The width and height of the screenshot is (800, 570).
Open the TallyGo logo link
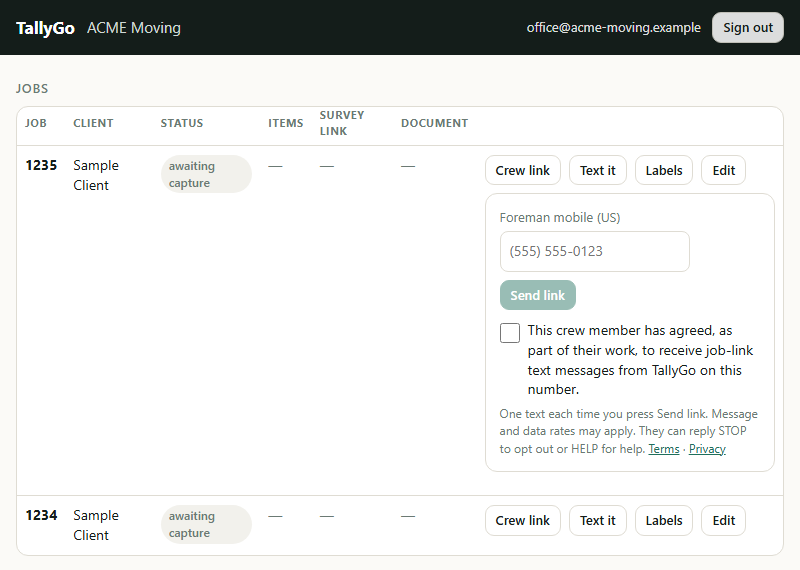click(45, 28)
